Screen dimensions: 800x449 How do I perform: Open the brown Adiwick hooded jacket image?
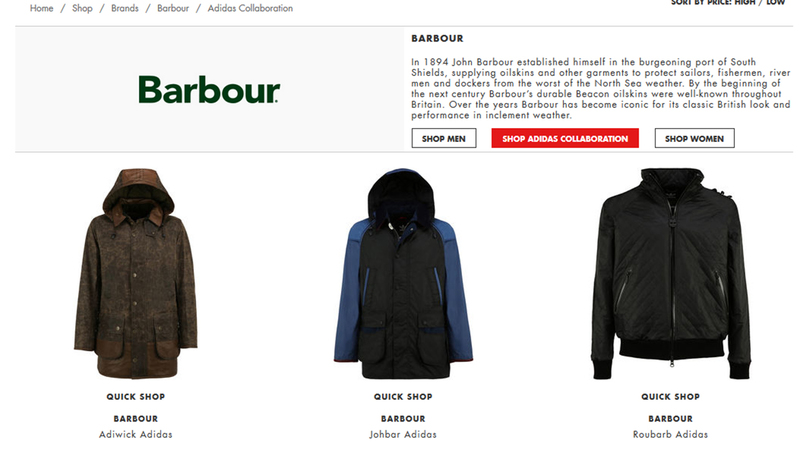tap(136, 274)
